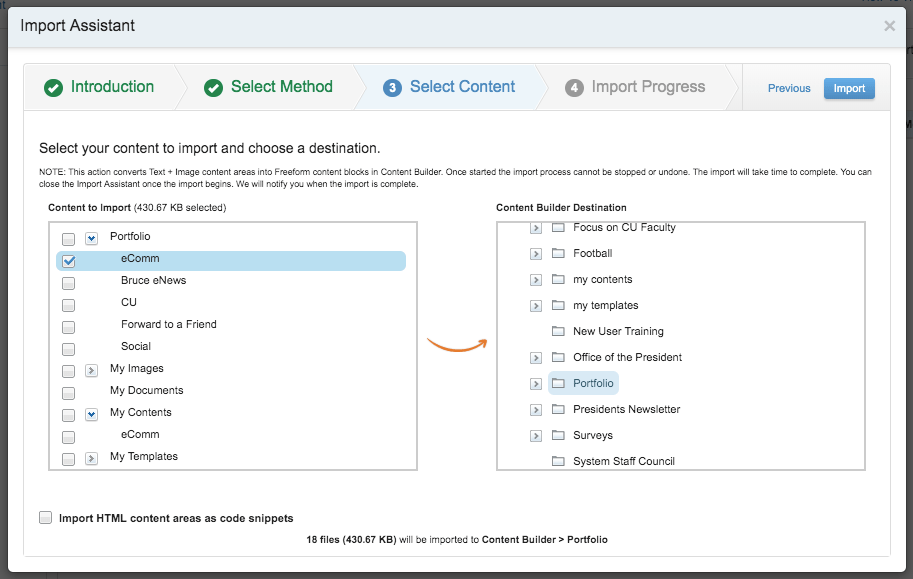Select Office of the President destination folder

click(x=558, y=357)
